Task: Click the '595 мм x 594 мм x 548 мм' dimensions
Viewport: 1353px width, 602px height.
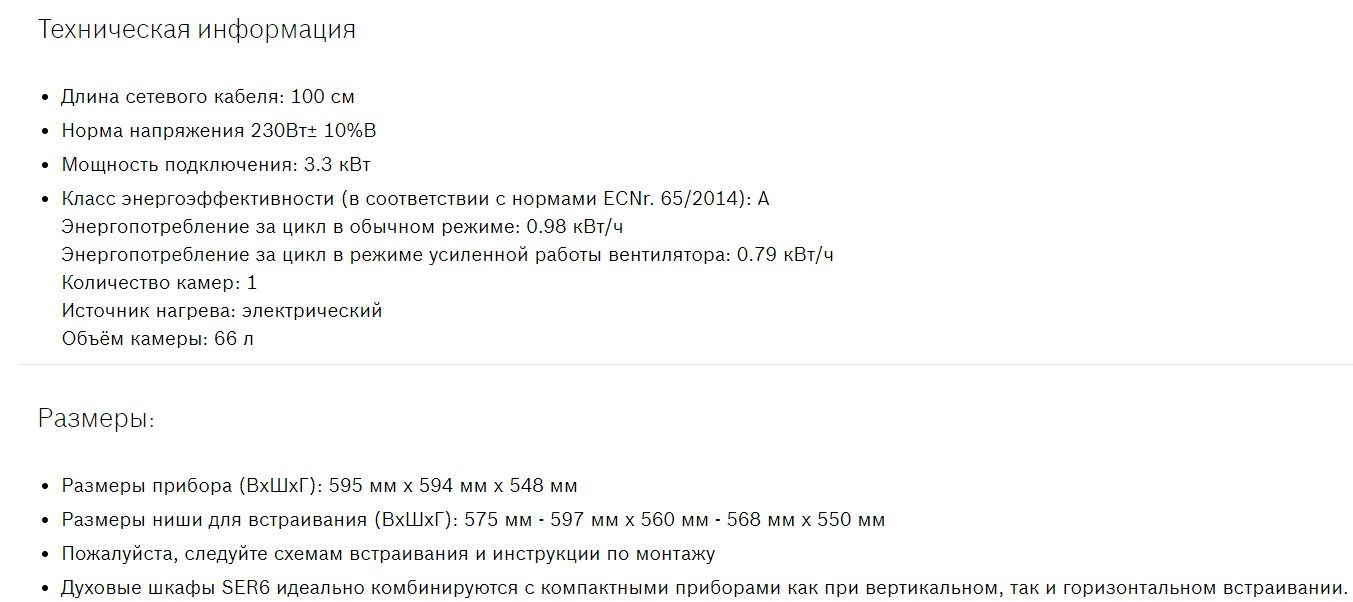Action: 453,487
